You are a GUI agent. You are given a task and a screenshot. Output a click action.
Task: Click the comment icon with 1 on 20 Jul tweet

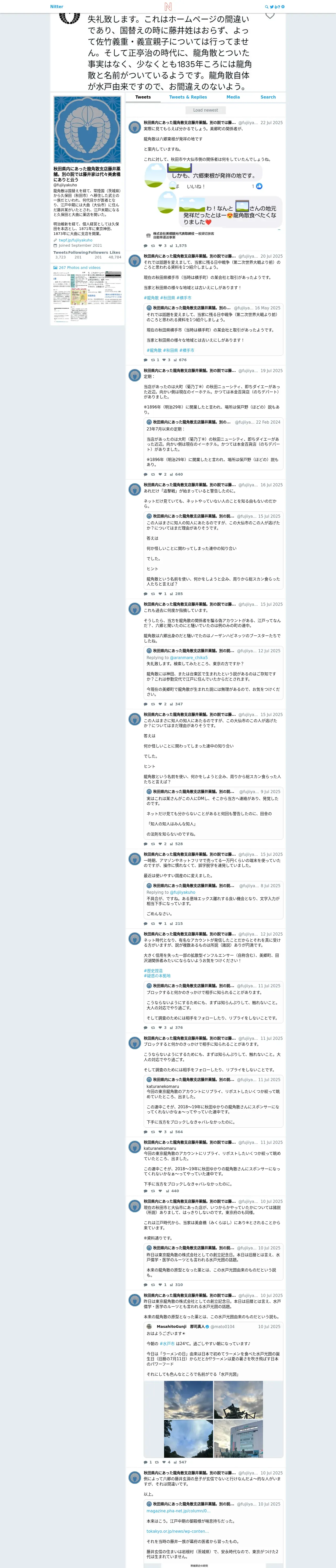coord(145,360)
